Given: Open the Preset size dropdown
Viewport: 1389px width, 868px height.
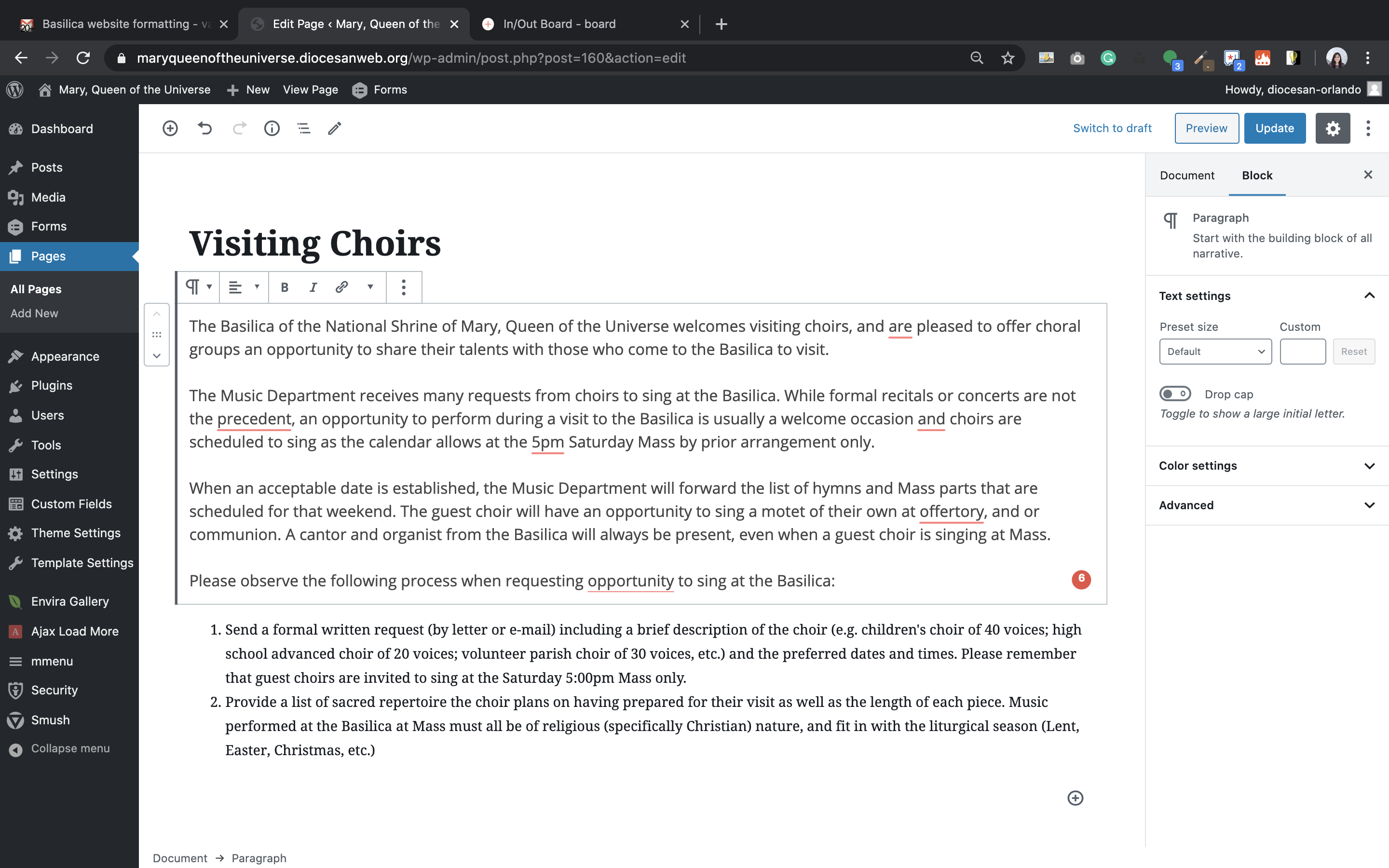Looking at the screenshot, I should coord(1215,352).
